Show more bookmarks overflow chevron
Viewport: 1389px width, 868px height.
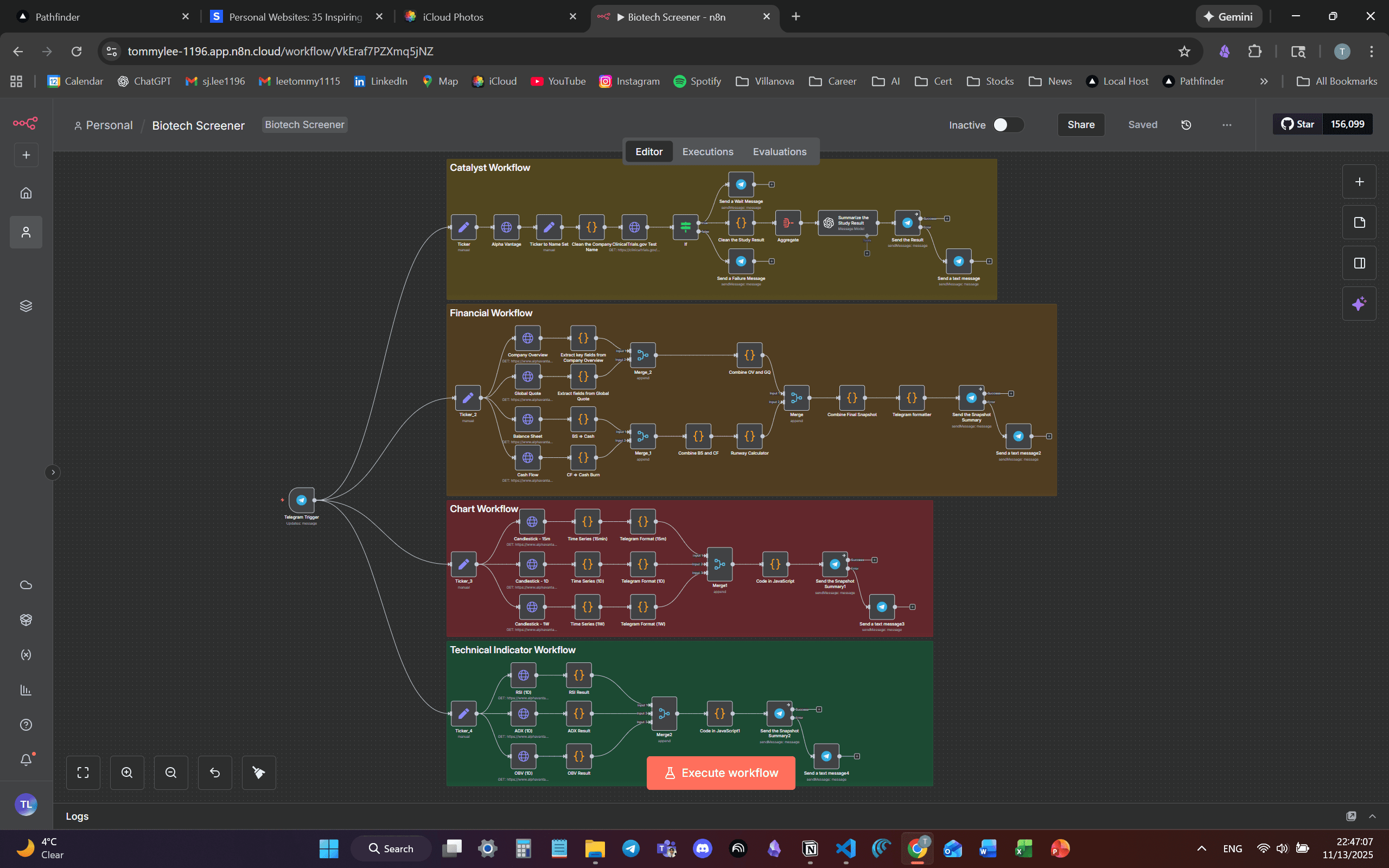pos(1263,81)
